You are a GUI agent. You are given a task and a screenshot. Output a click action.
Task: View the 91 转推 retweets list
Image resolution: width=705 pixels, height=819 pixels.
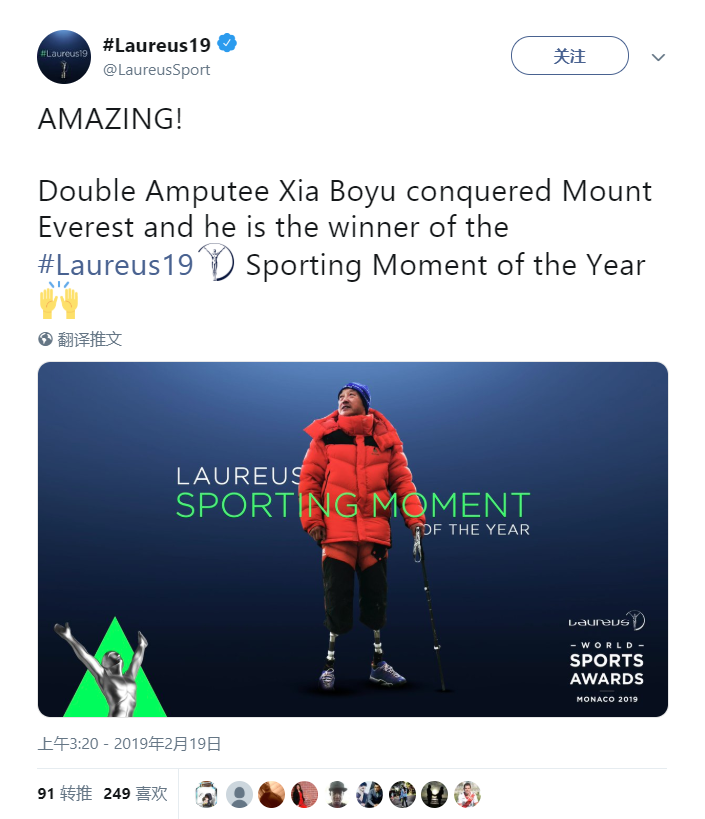coord(65,793)
